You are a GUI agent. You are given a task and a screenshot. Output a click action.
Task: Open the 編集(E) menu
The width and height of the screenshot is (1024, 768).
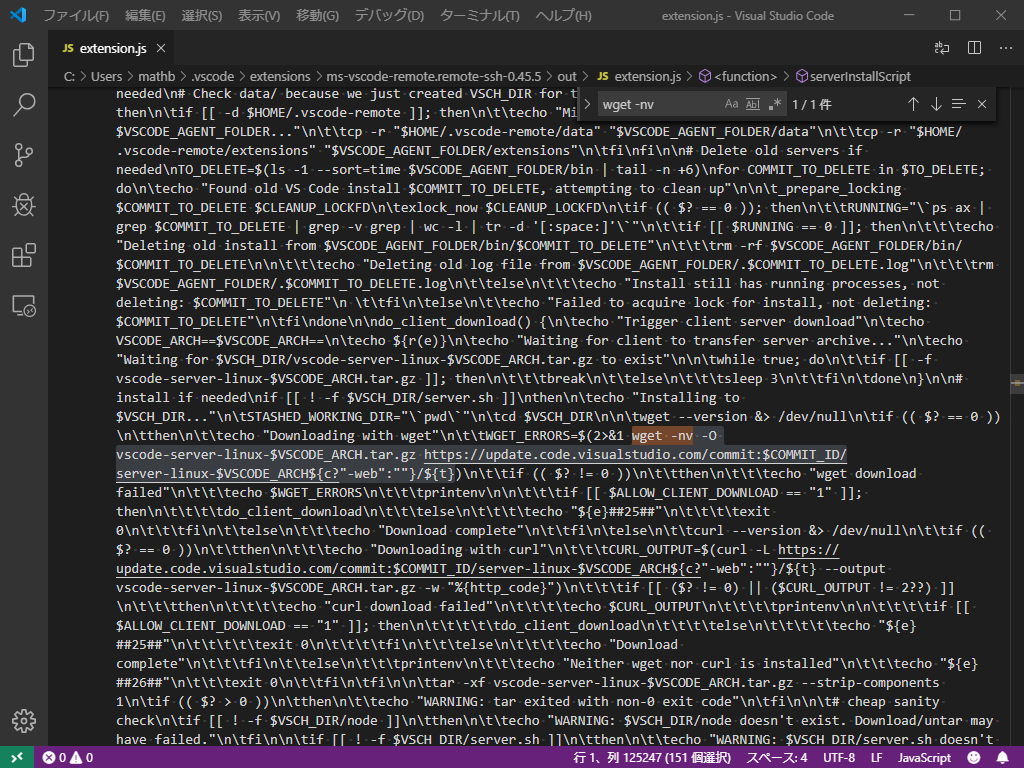145,15
